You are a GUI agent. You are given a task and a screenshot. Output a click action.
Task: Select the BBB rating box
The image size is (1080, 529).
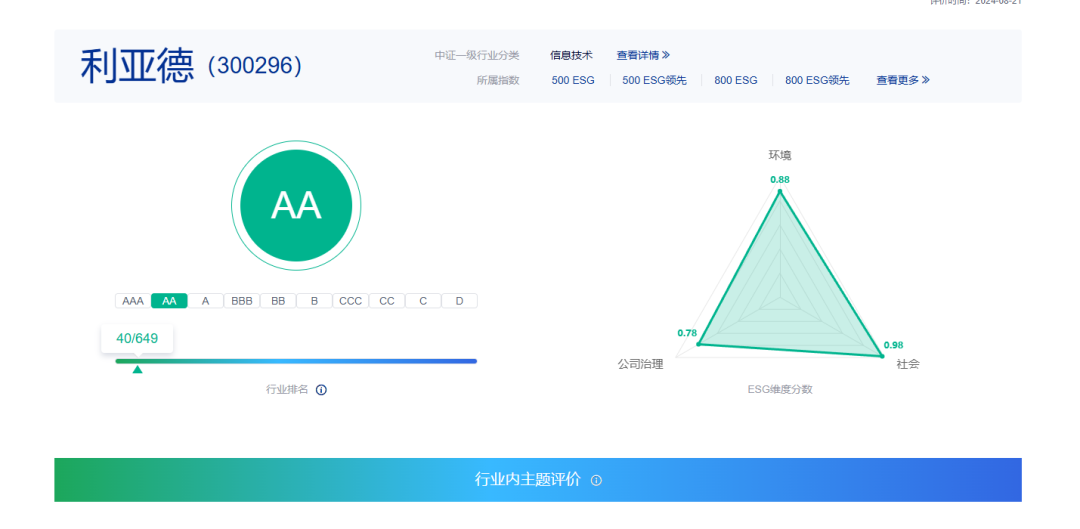[x=241, y=301]
